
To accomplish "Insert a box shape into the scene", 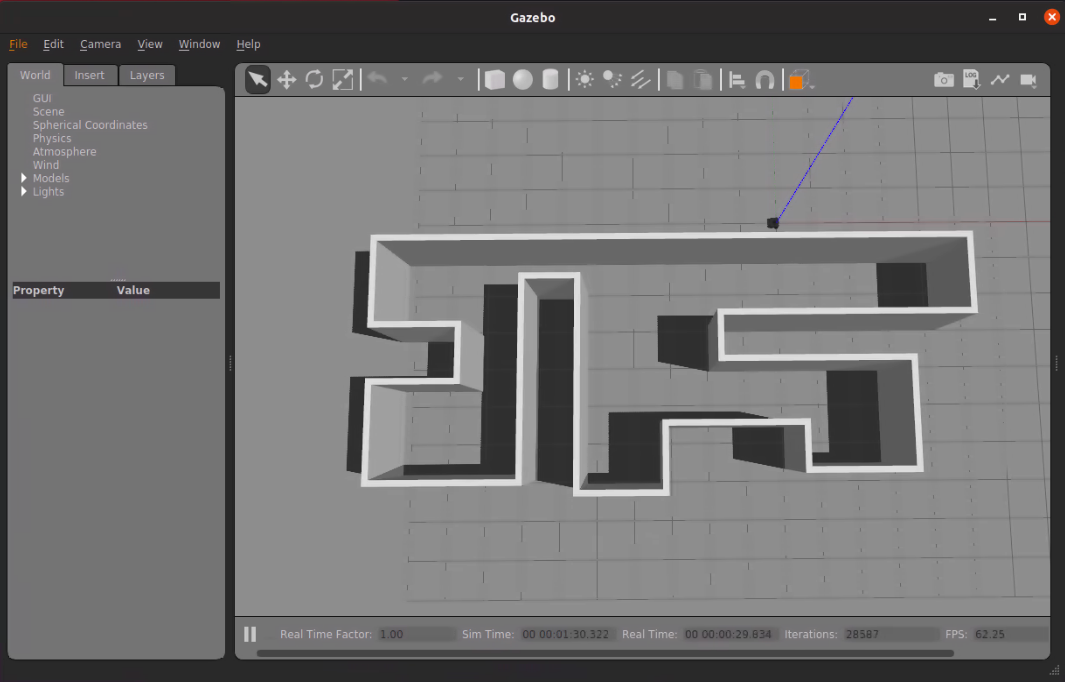I will [x=494, y=79].
